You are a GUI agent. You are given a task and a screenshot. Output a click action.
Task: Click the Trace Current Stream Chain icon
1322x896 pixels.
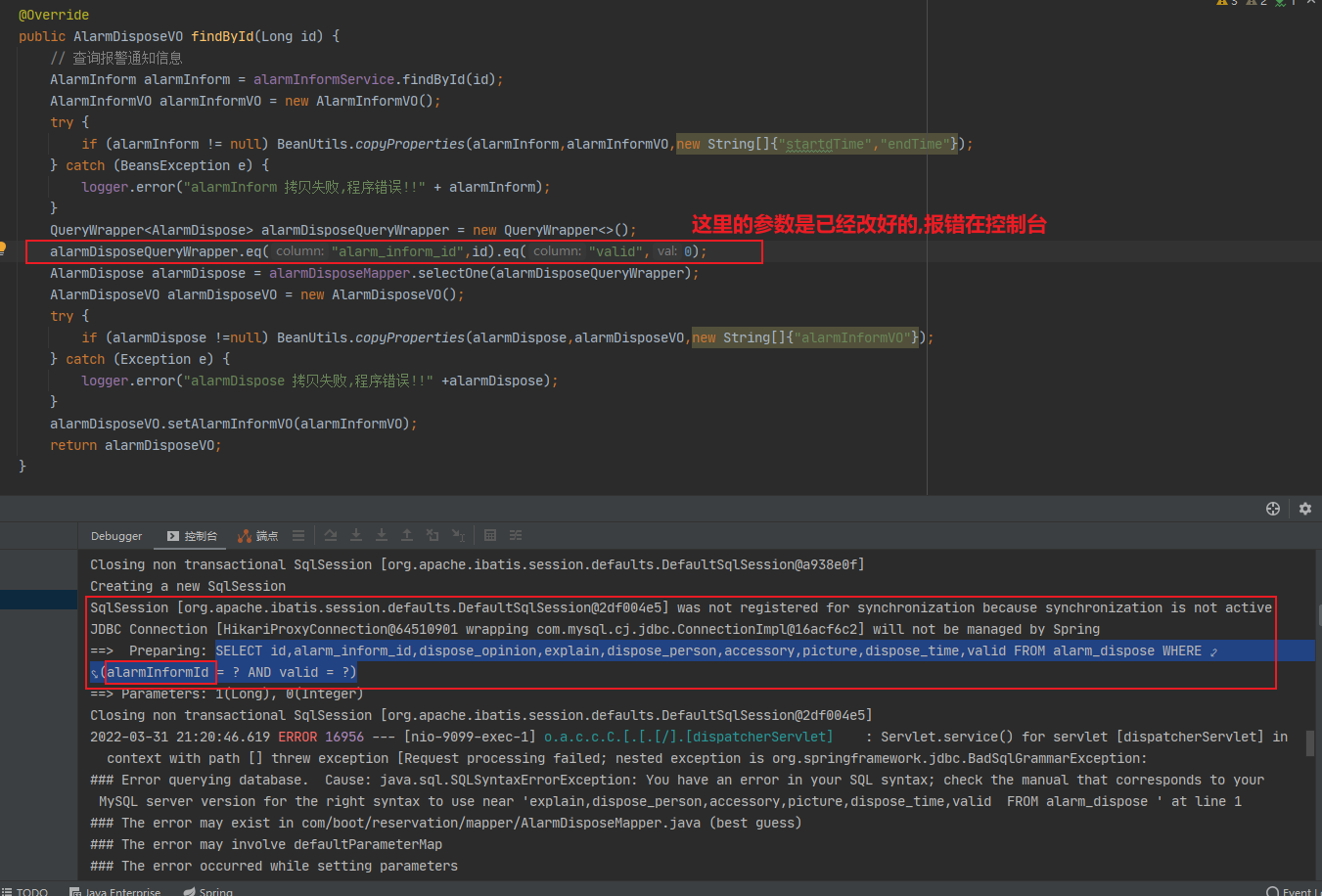pos(516,535)
